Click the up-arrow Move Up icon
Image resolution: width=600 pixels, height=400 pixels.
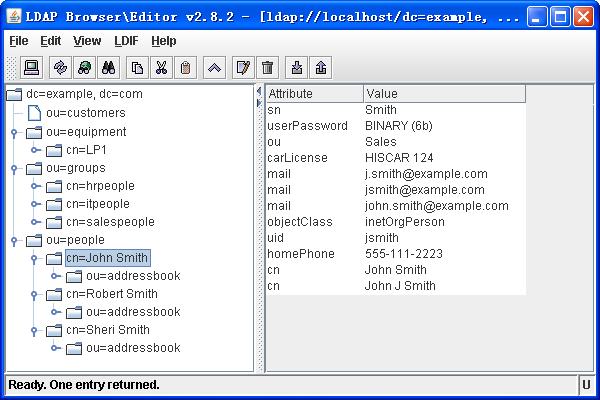click(x=213, y=68)
